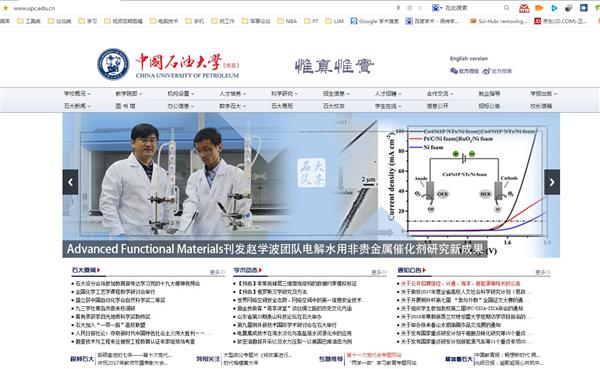Click the blue play extension icon in the browser toolbar
Image resolution: width=600 pixels, height=369 pixels.
coord(554,8)
